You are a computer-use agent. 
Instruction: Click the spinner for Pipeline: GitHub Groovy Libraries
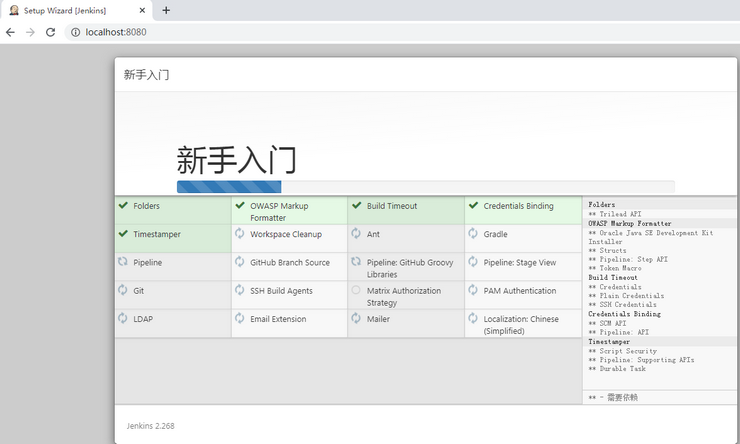coord(356,261)
